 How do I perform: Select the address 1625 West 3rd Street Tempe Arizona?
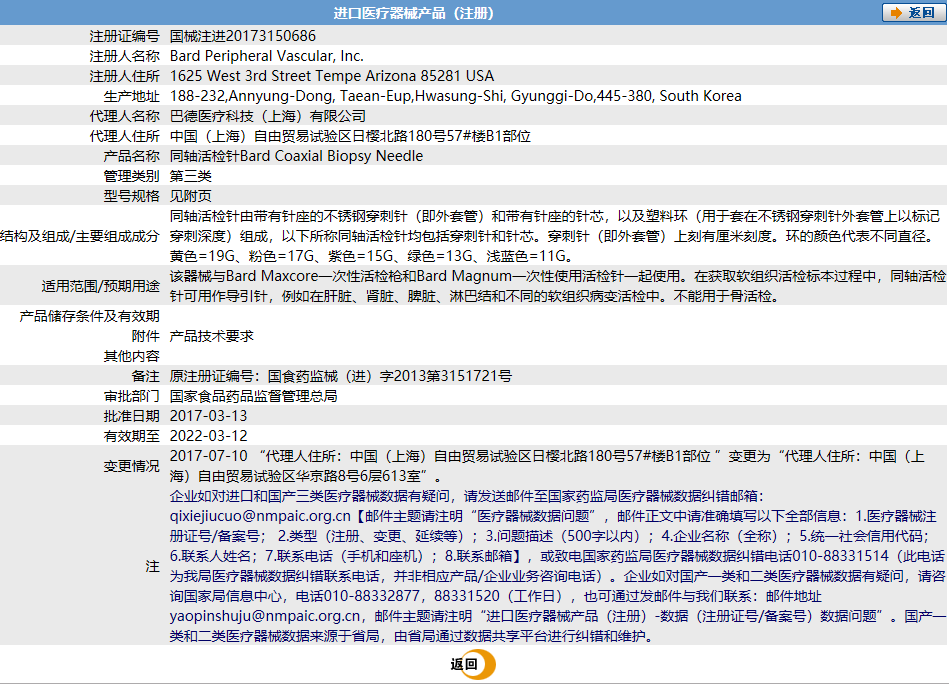[332, 76]
